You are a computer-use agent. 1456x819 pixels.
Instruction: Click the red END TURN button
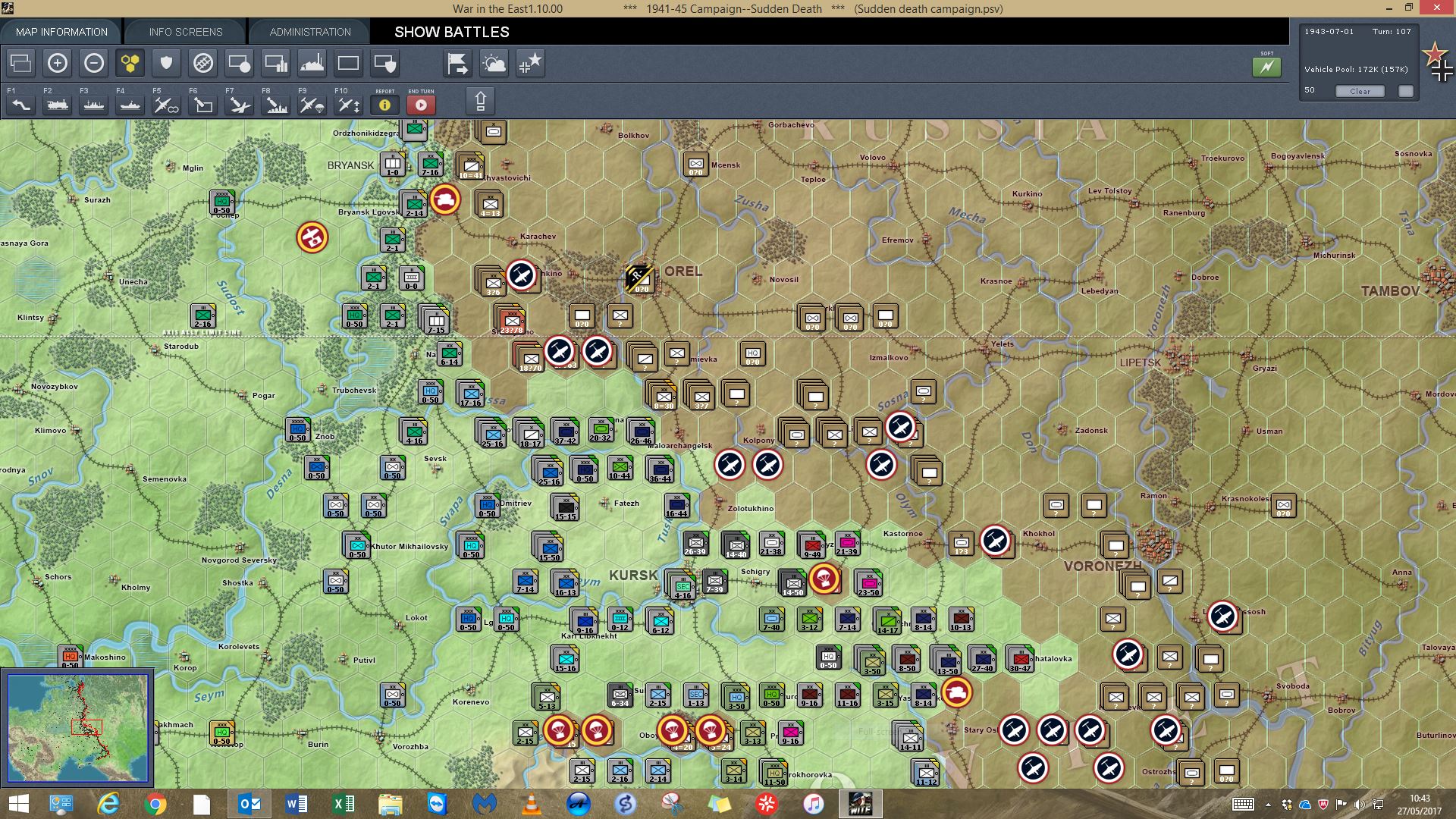pos(422,105)
